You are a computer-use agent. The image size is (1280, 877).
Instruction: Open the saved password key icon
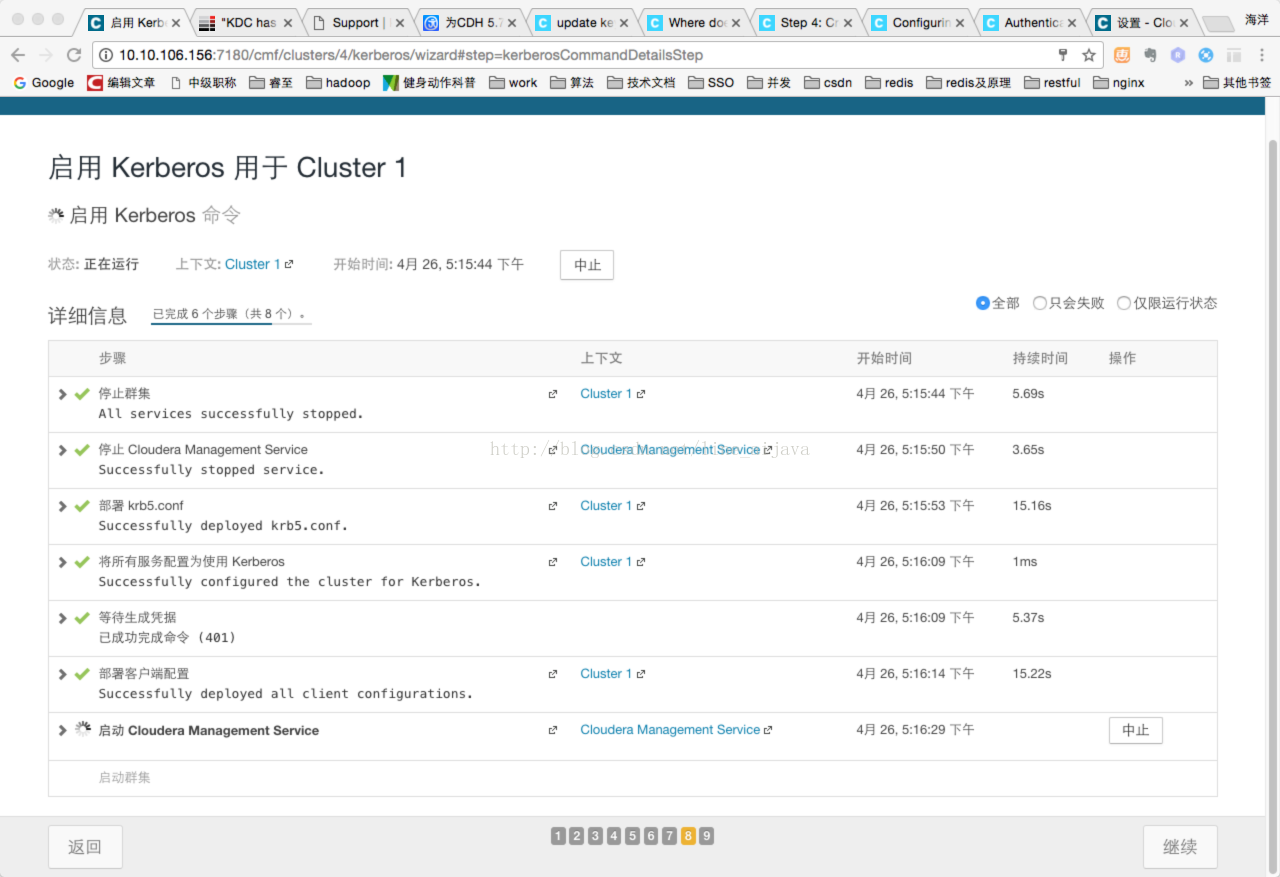[x=1063, y=55]
